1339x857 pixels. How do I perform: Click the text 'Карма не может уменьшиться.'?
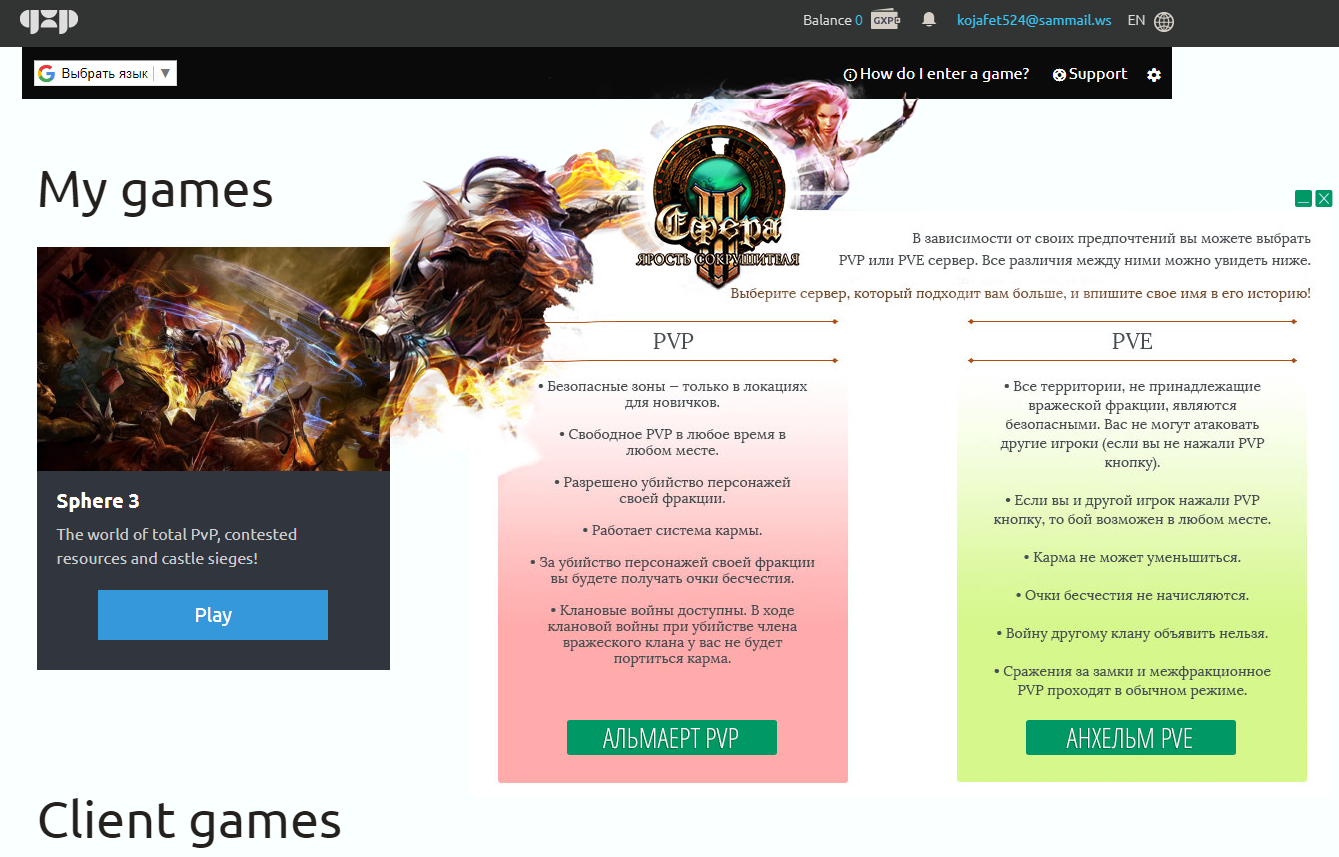(x=1132, y=557)
